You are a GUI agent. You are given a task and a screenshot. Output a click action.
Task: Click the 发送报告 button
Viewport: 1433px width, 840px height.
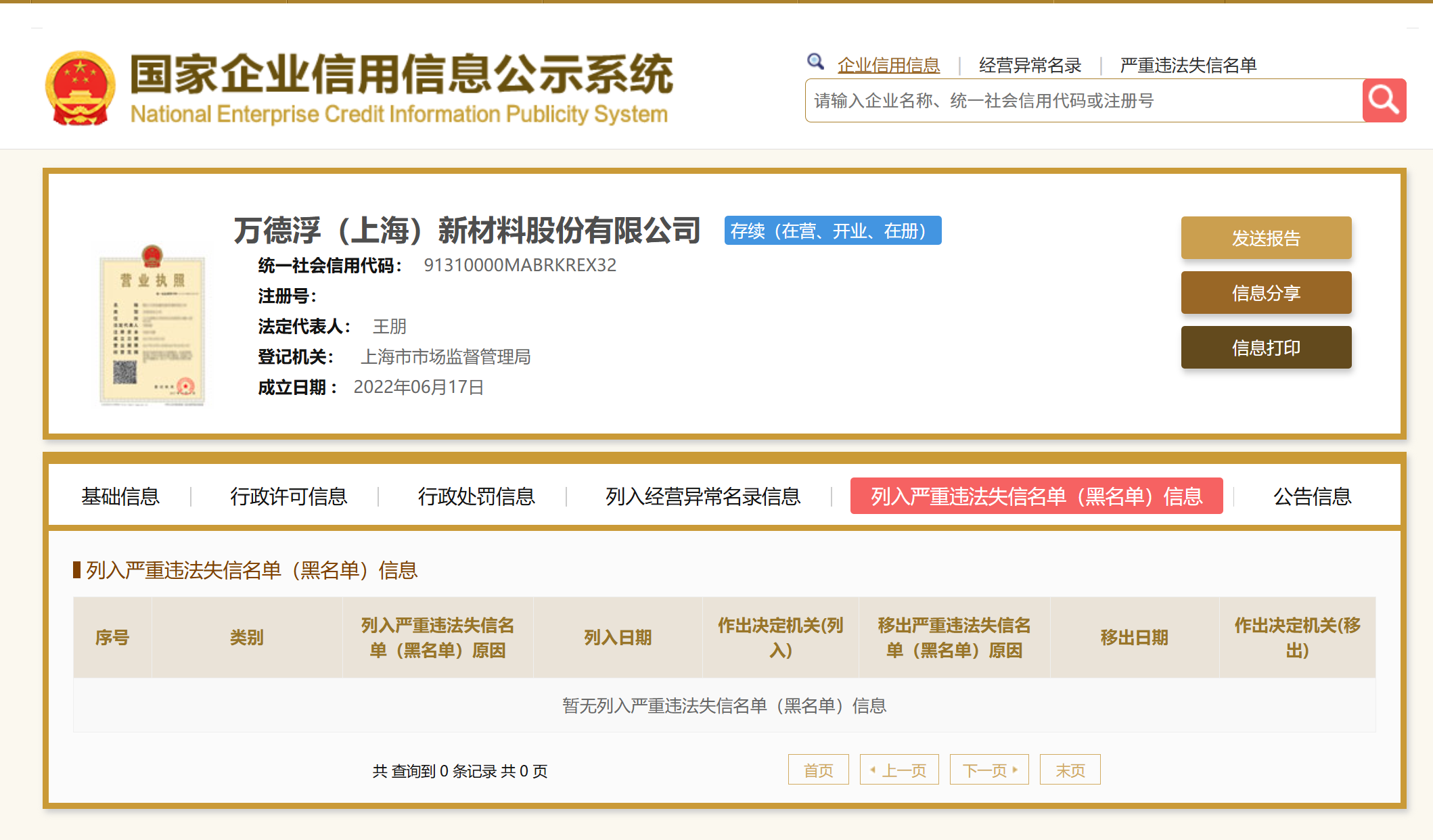(1266, 238)
